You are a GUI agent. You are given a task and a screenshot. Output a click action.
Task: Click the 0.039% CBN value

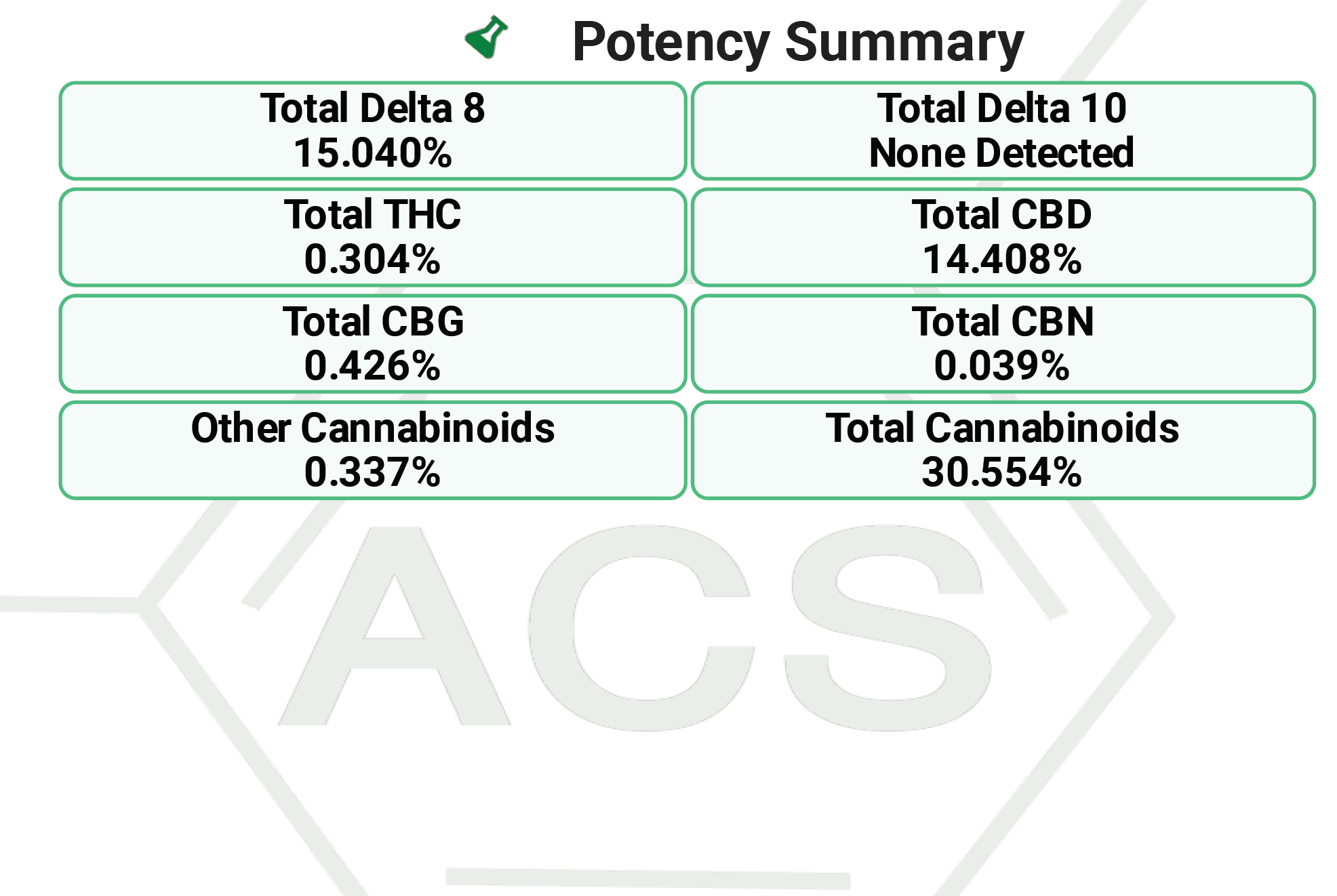pyautogui.click(x=1002, y=366)
